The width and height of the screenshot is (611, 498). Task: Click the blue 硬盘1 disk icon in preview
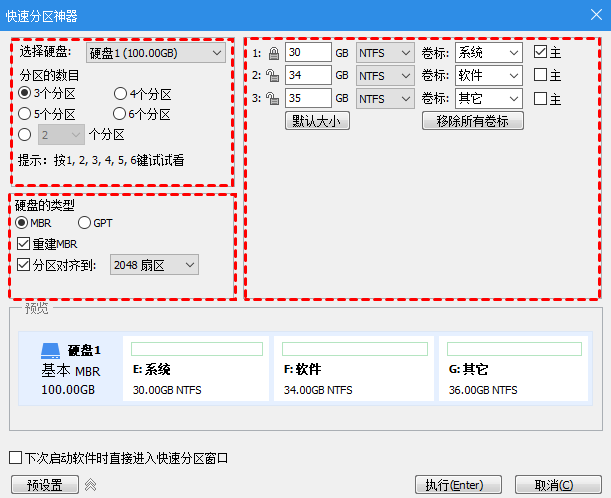coord(51,351)
